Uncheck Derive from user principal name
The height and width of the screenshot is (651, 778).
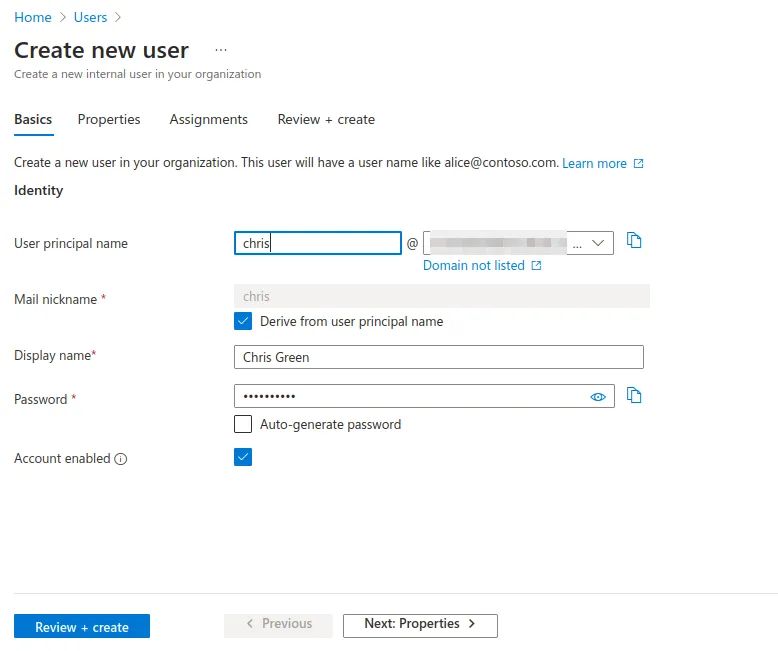coord(243,321)
